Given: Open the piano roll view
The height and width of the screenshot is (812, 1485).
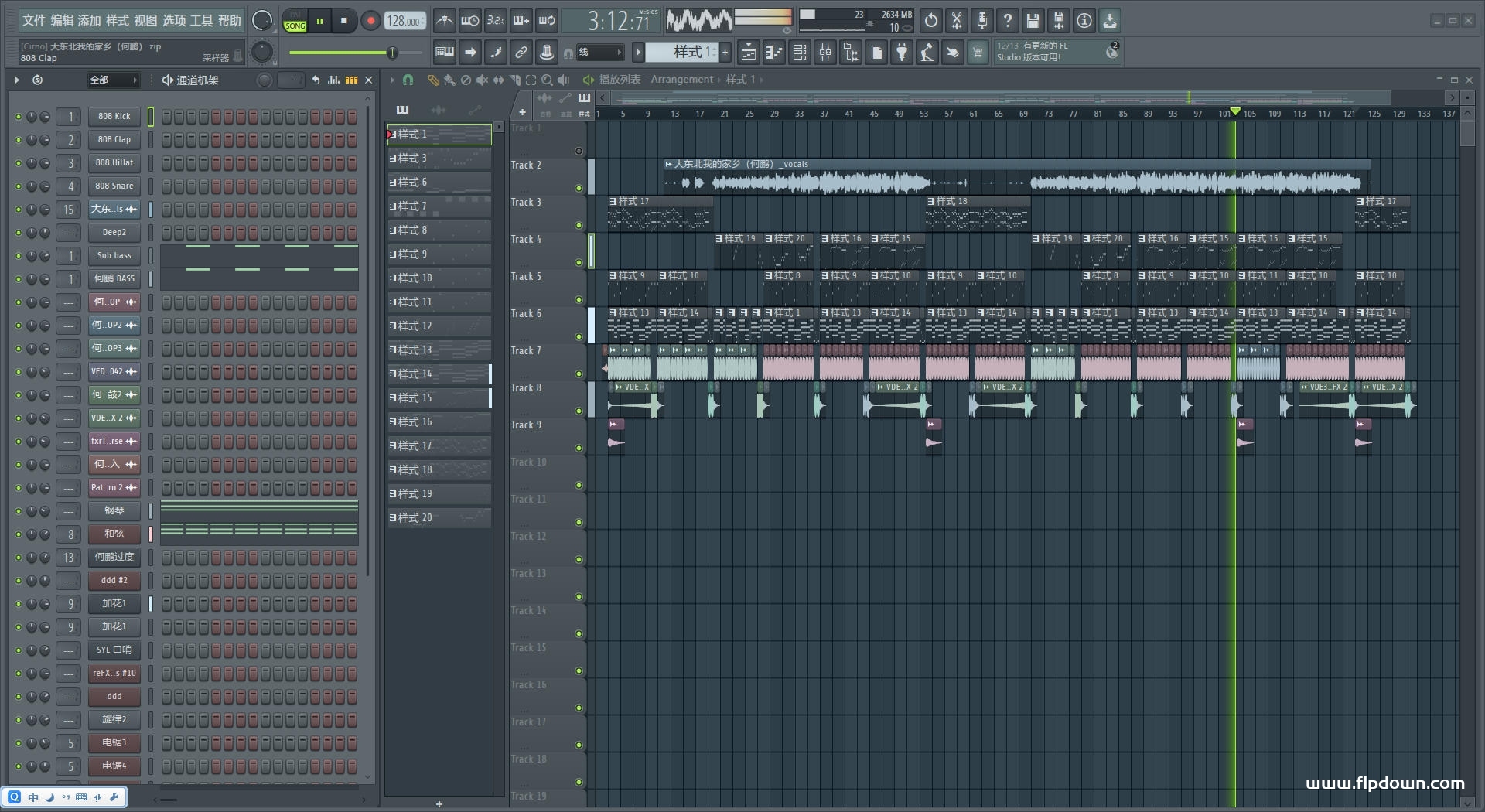Looking at the screenshot, I should [773, 53].
